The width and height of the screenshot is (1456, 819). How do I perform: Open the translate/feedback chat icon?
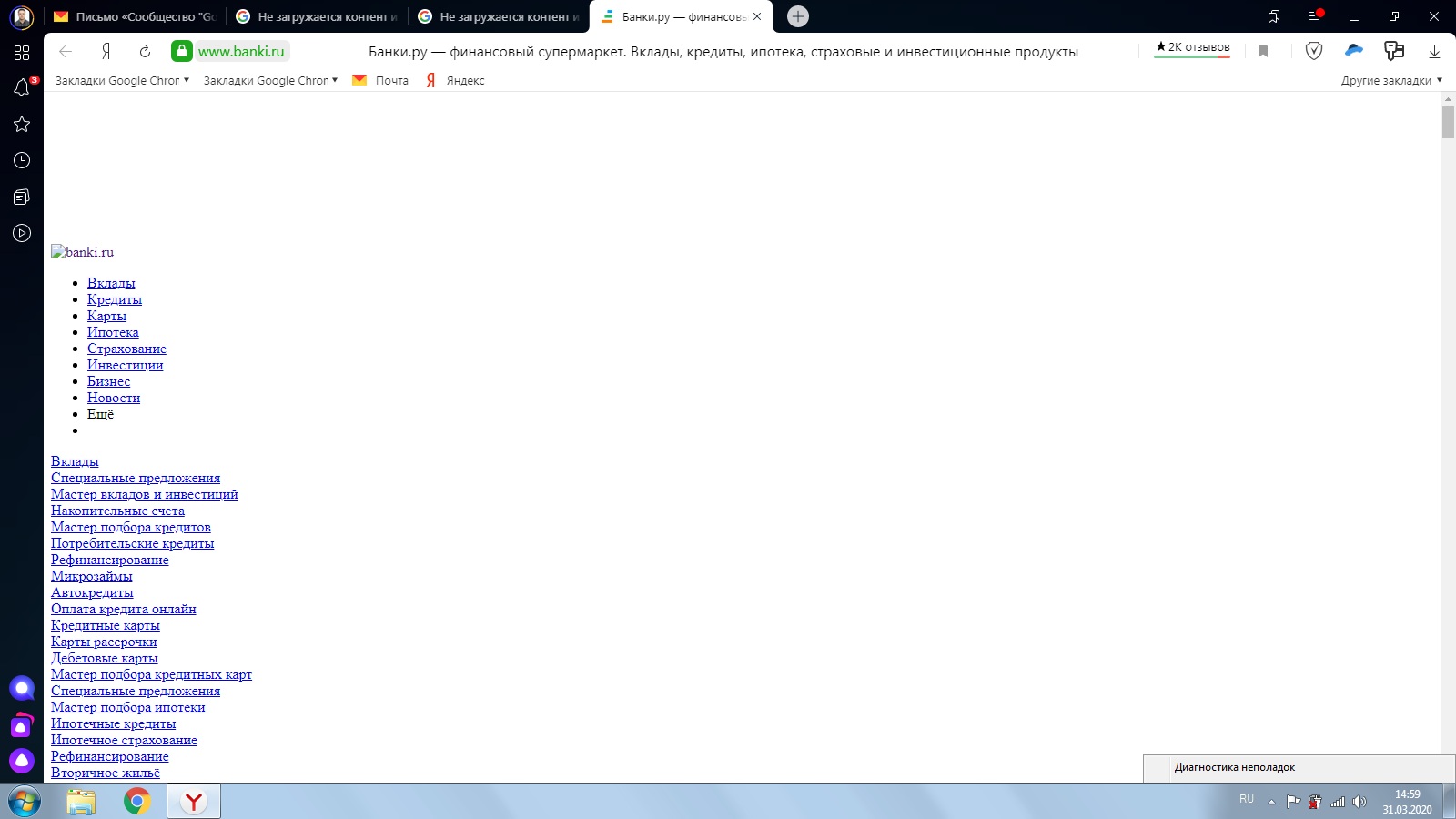tap(1394, 51)
